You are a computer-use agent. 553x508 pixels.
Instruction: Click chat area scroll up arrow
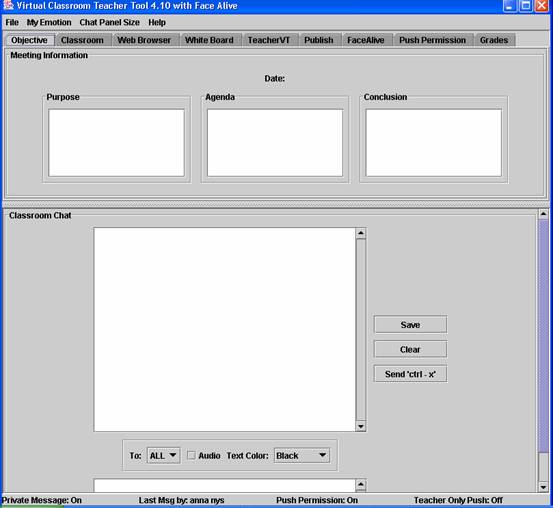360,233
